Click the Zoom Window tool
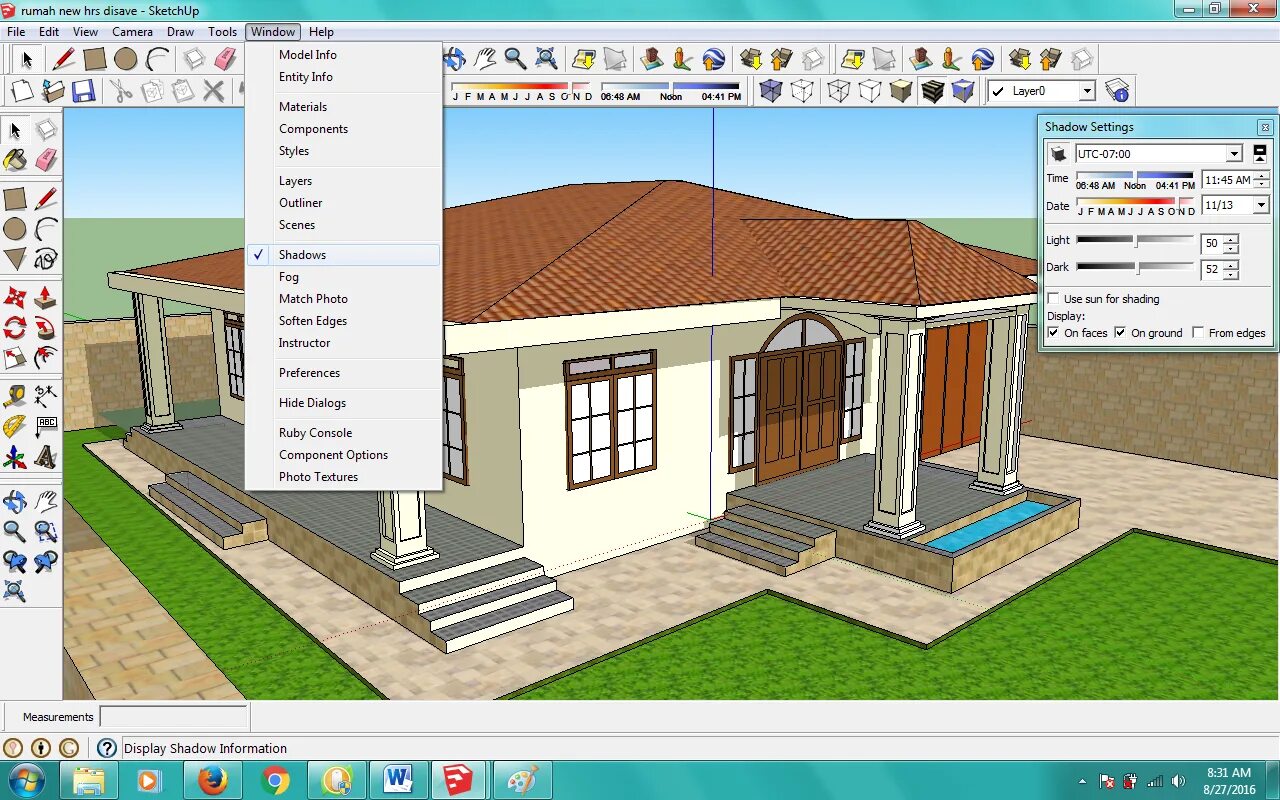The width and height of the screenshot is (1280, 800). click(x=46, y=531)
